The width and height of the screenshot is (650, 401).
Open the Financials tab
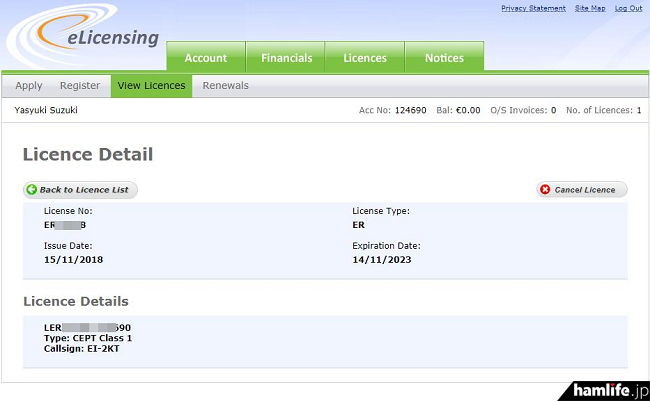286,58
